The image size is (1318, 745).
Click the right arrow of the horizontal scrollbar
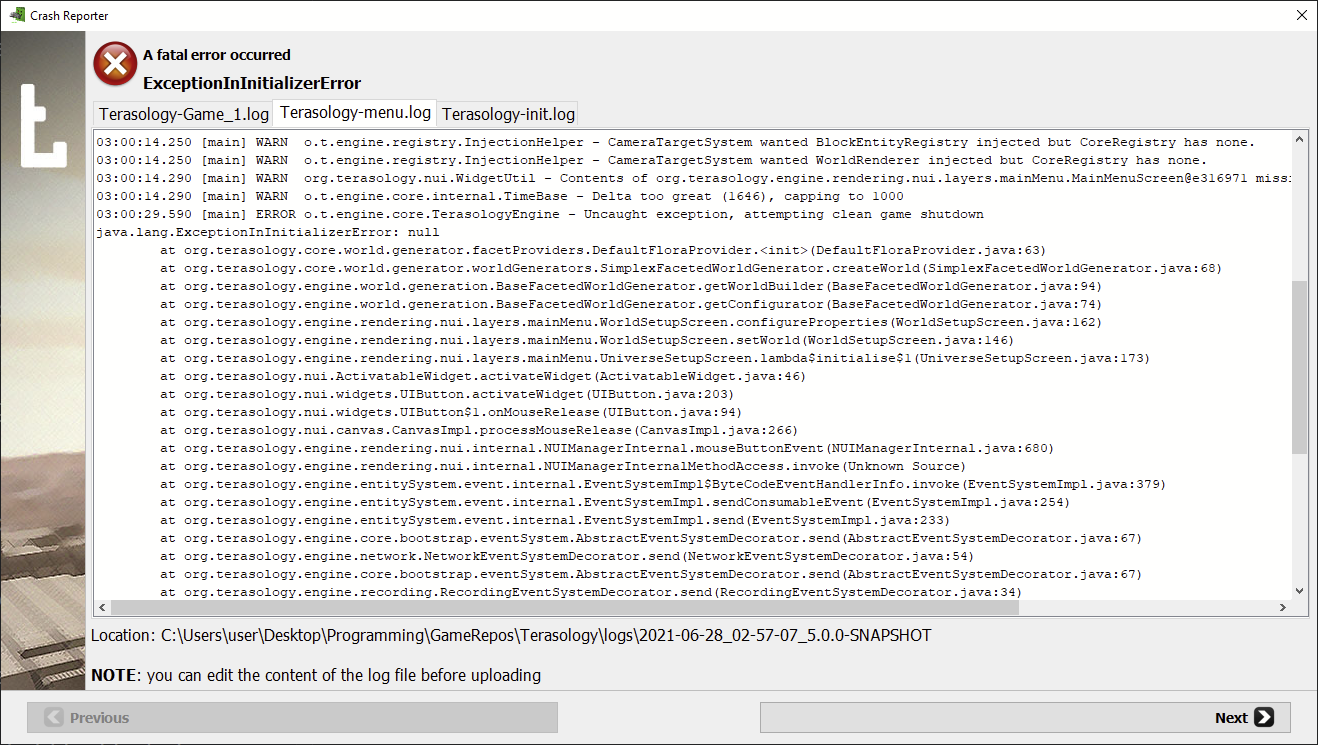1285,607
